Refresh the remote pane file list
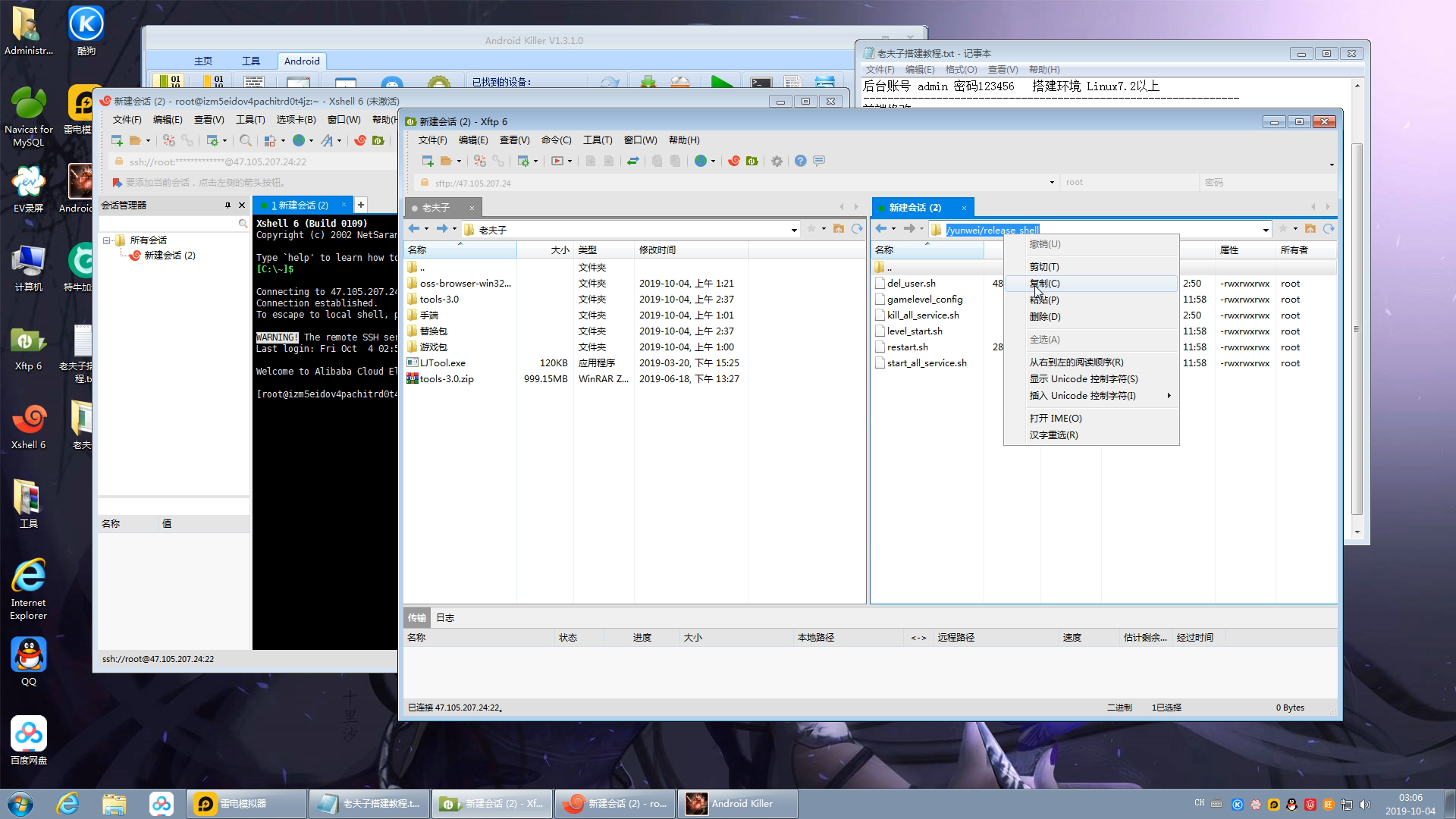 (x=1329, y=229)
